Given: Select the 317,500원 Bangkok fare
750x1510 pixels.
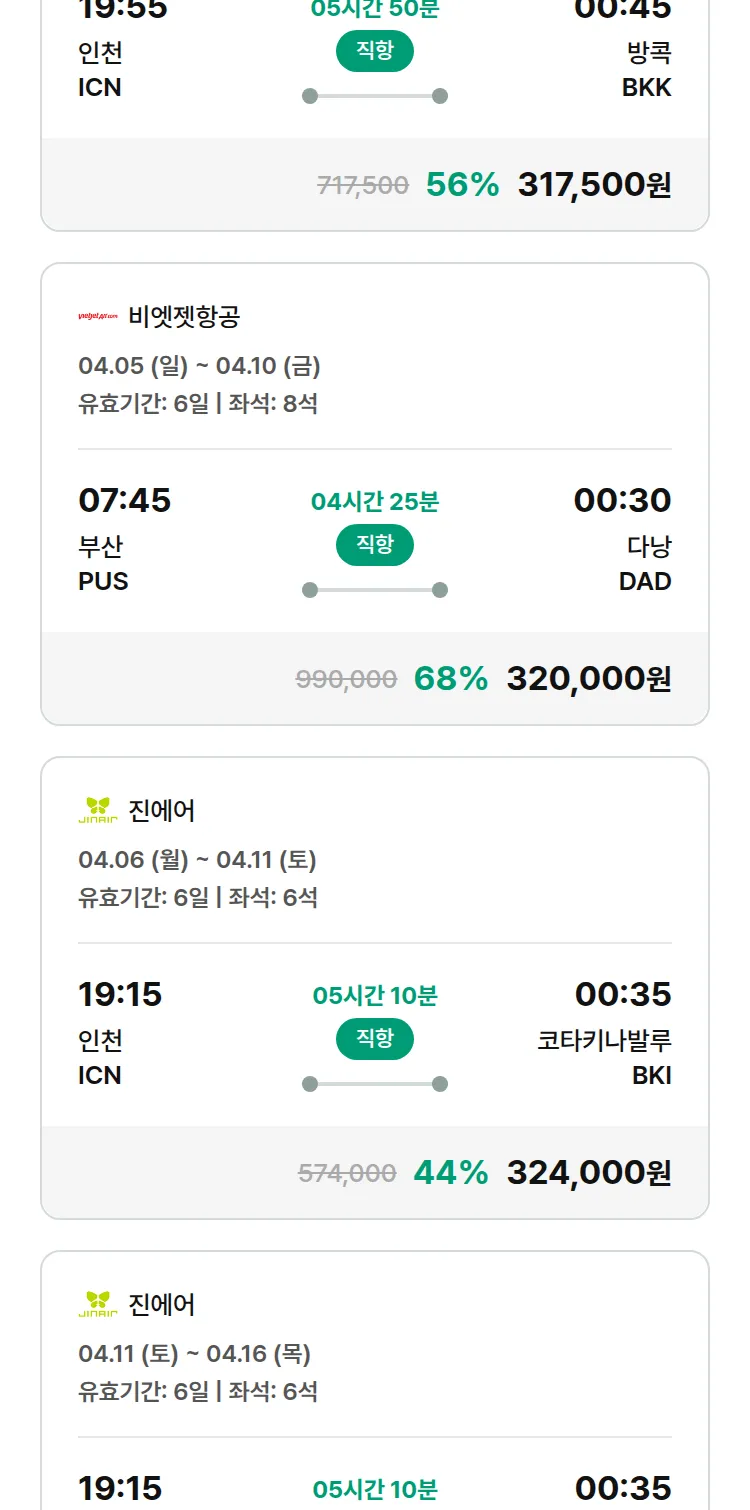Looking at the screenshot, I should click(x=594, y=184).
